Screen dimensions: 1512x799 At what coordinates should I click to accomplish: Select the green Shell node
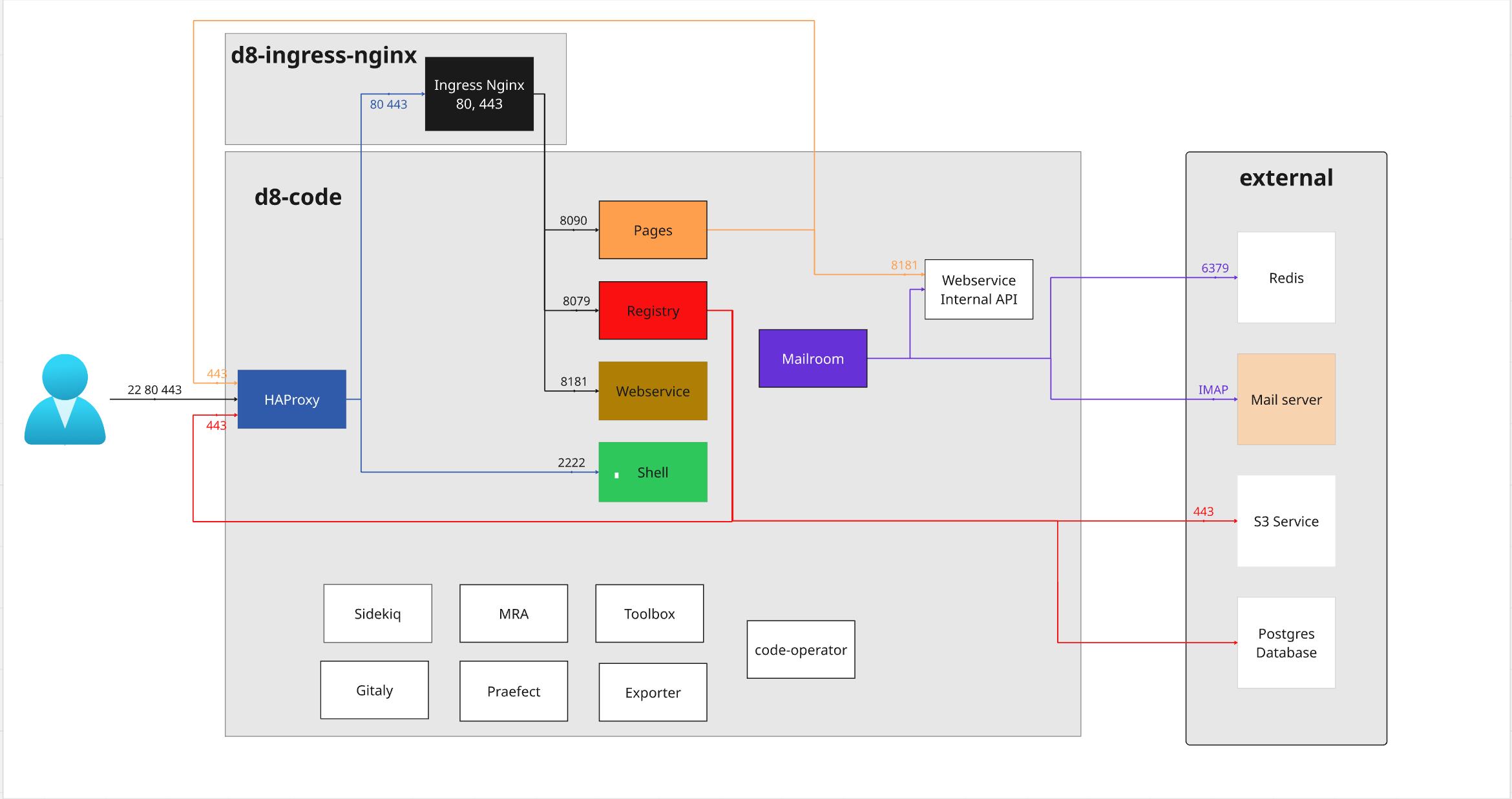click(653, 472)
